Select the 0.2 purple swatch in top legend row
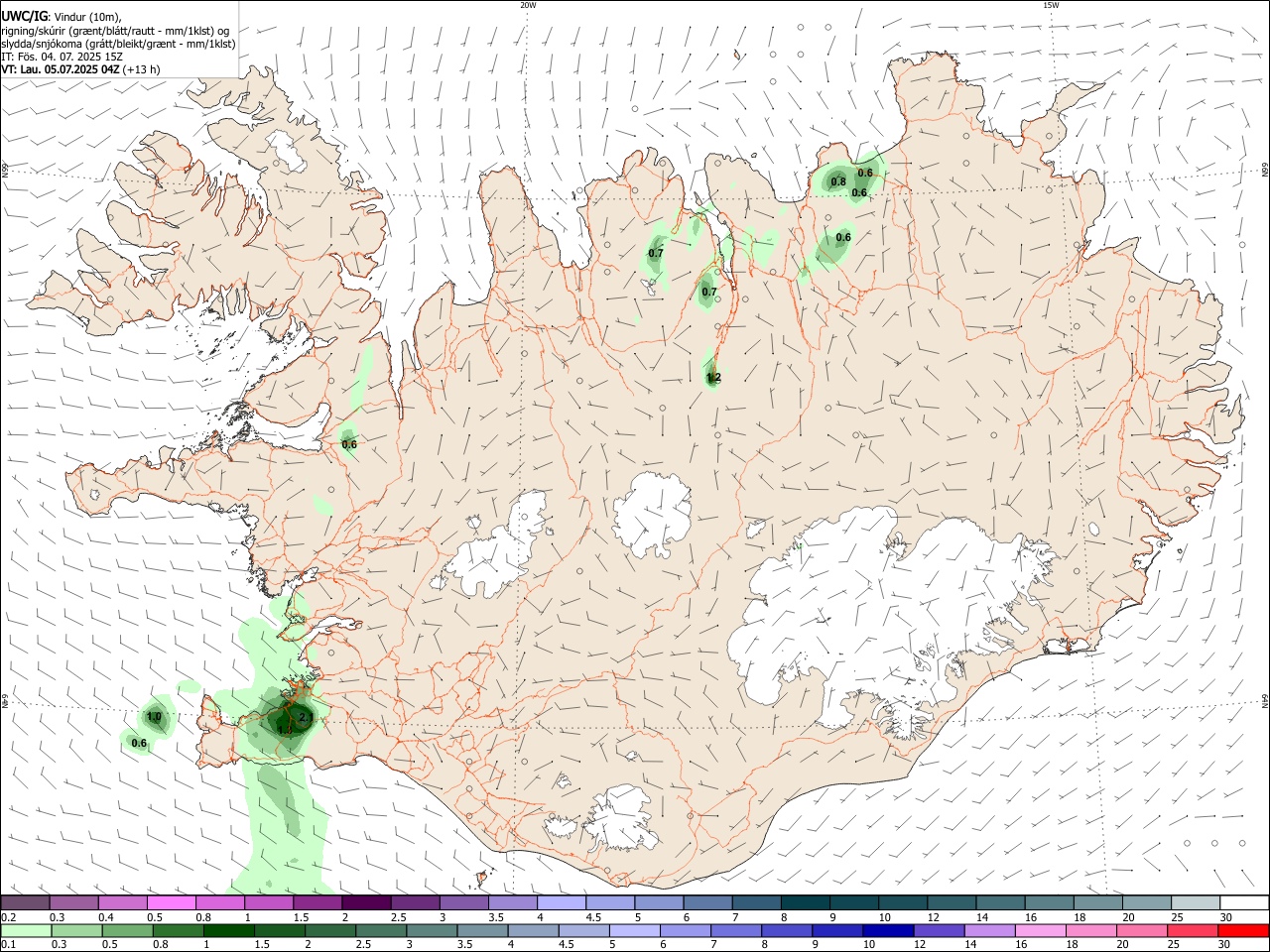This screenshot has height=952, width=1270. 25,903
